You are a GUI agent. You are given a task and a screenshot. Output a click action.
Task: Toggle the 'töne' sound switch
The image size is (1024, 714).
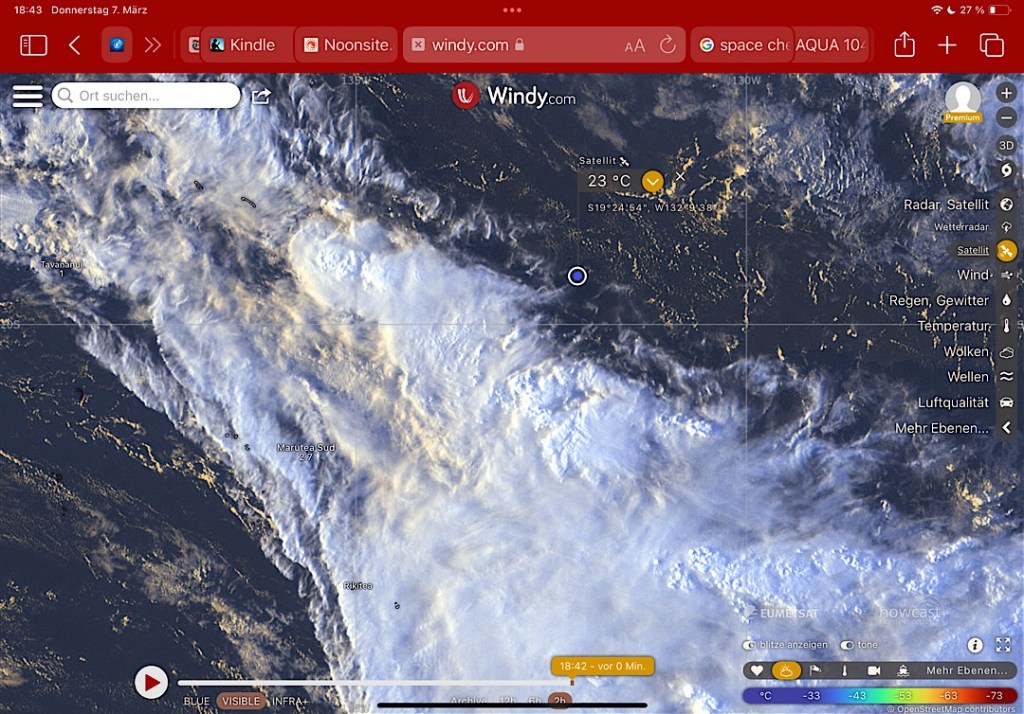coord(847,645)
